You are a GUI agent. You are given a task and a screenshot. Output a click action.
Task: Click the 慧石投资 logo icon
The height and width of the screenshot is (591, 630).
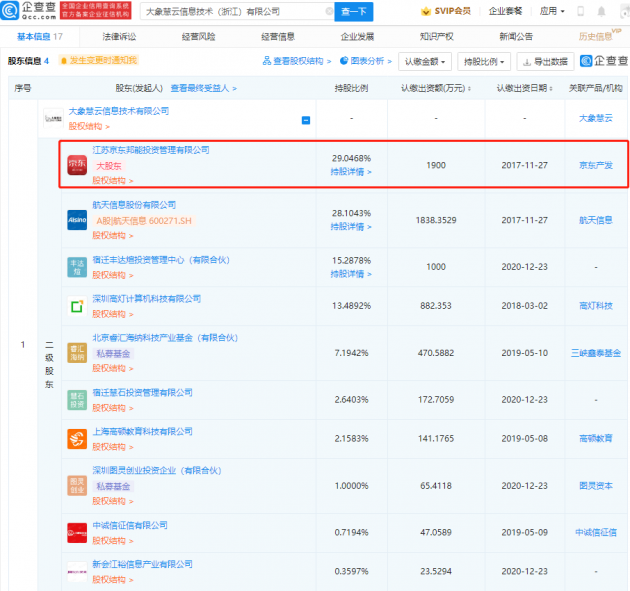click(77, 400)
